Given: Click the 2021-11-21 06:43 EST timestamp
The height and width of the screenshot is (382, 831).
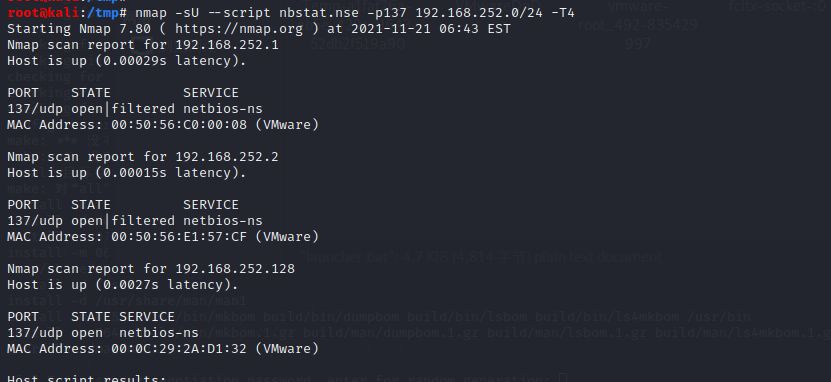Looking at the screenshot, I should pos(431,29).
